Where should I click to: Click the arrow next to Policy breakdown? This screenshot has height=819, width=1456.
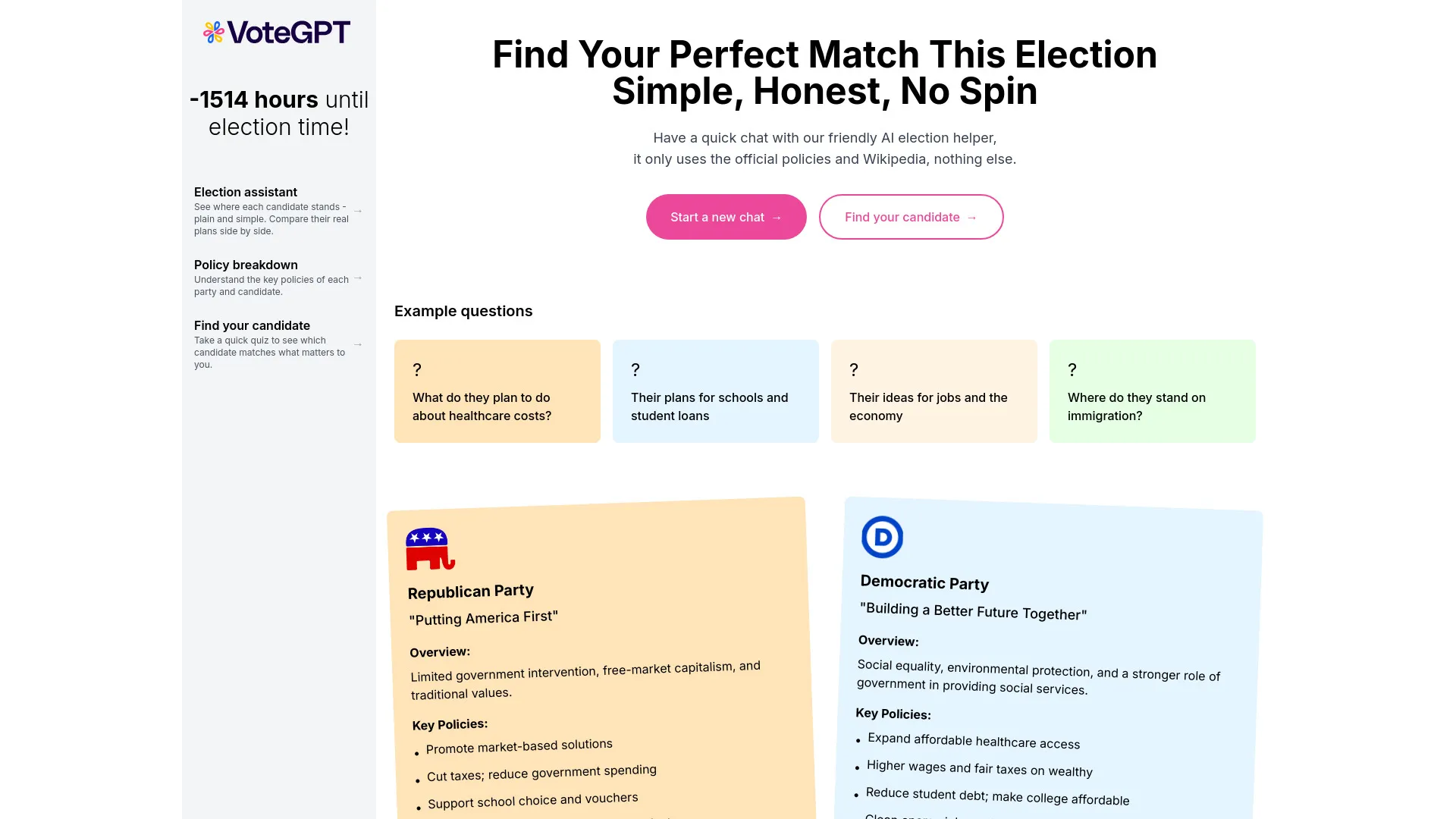coord(357,279)
